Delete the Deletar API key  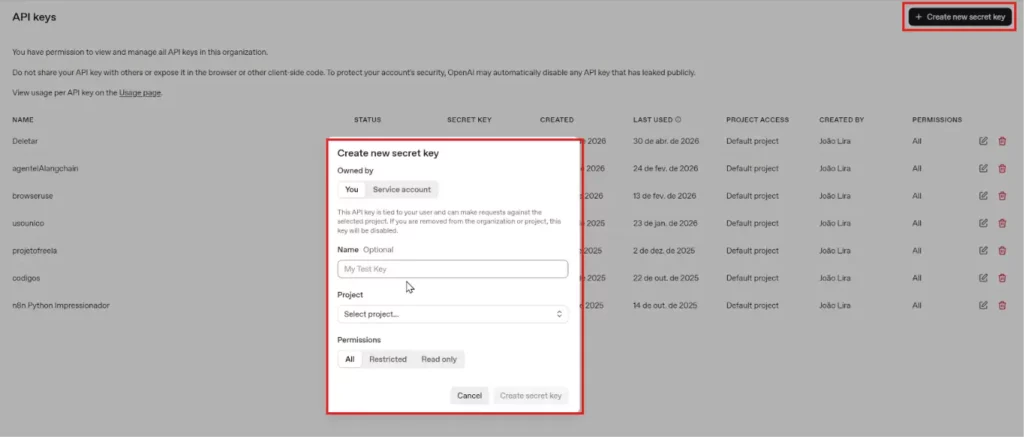[x=1002, y=141]
